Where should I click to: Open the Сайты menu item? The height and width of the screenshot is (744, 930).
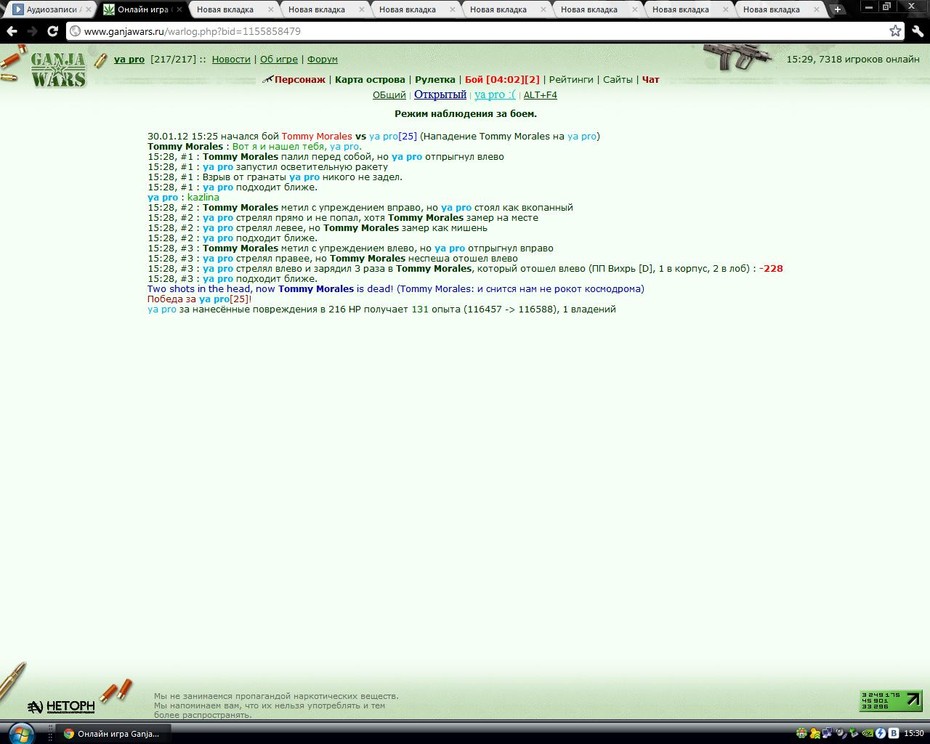pyautogui.click(x=617, y=80)
